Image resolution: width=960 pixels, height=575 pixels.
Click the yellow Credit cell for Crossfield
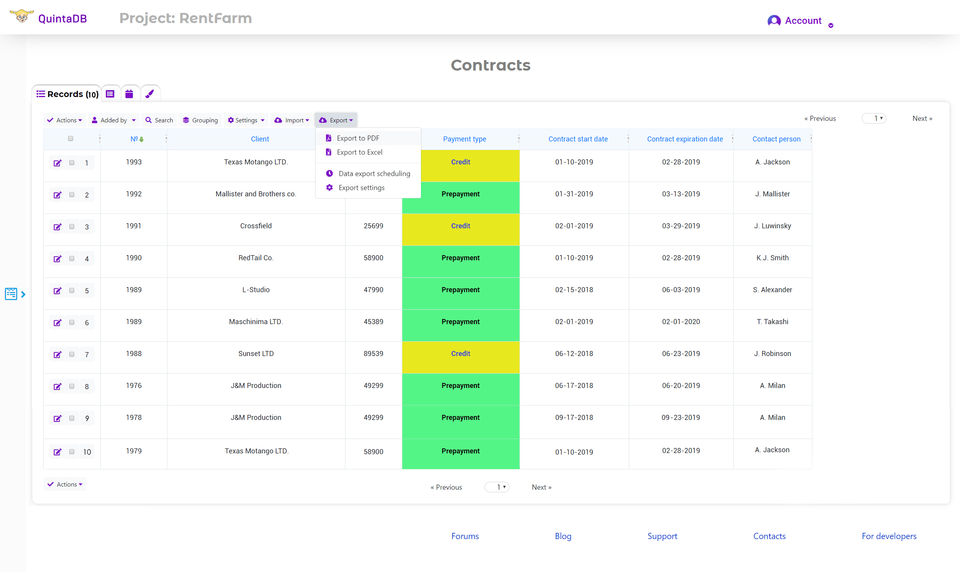pyautogui.click(x=460, y=226)
